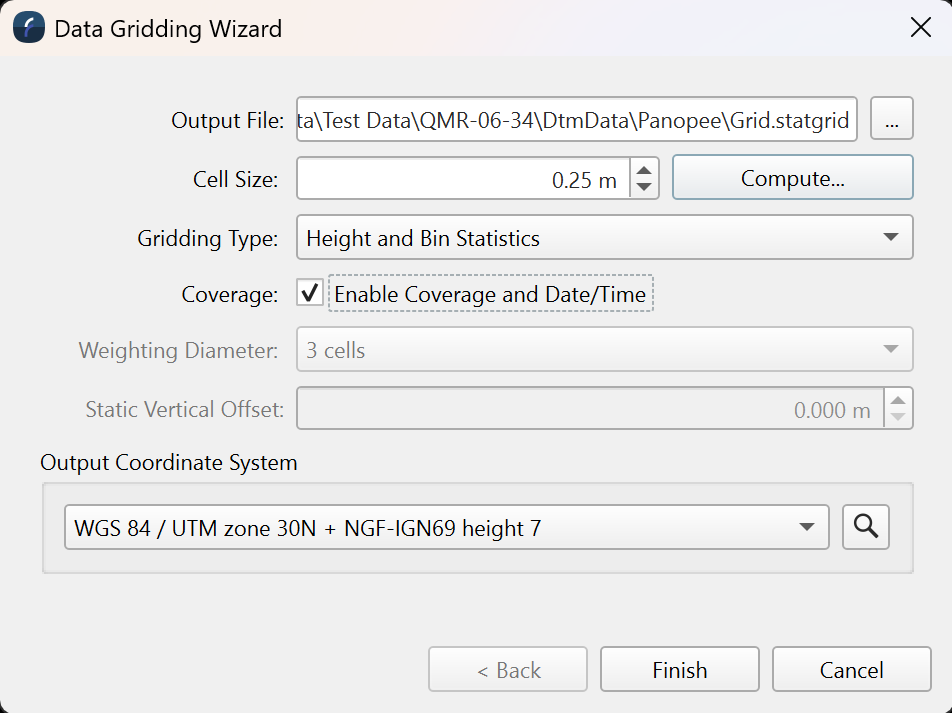The image size is (952, 713).
Task: Click the Enable Coverage and Date/Time label
Action: (x=490, y=294)
